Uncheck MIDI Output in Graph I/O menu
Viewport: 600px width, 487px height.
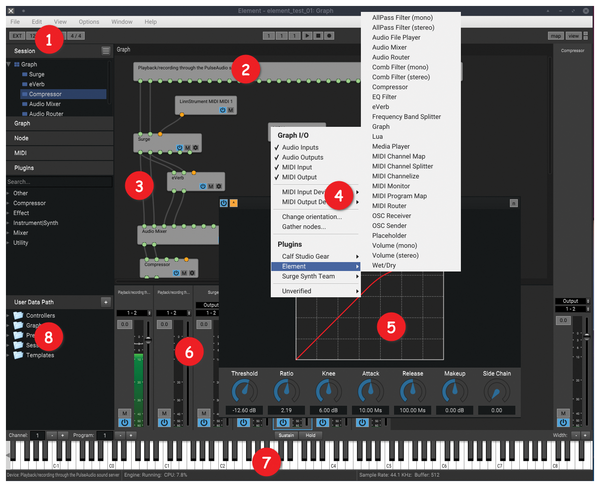pyautogui.click(x=299, y=177)
